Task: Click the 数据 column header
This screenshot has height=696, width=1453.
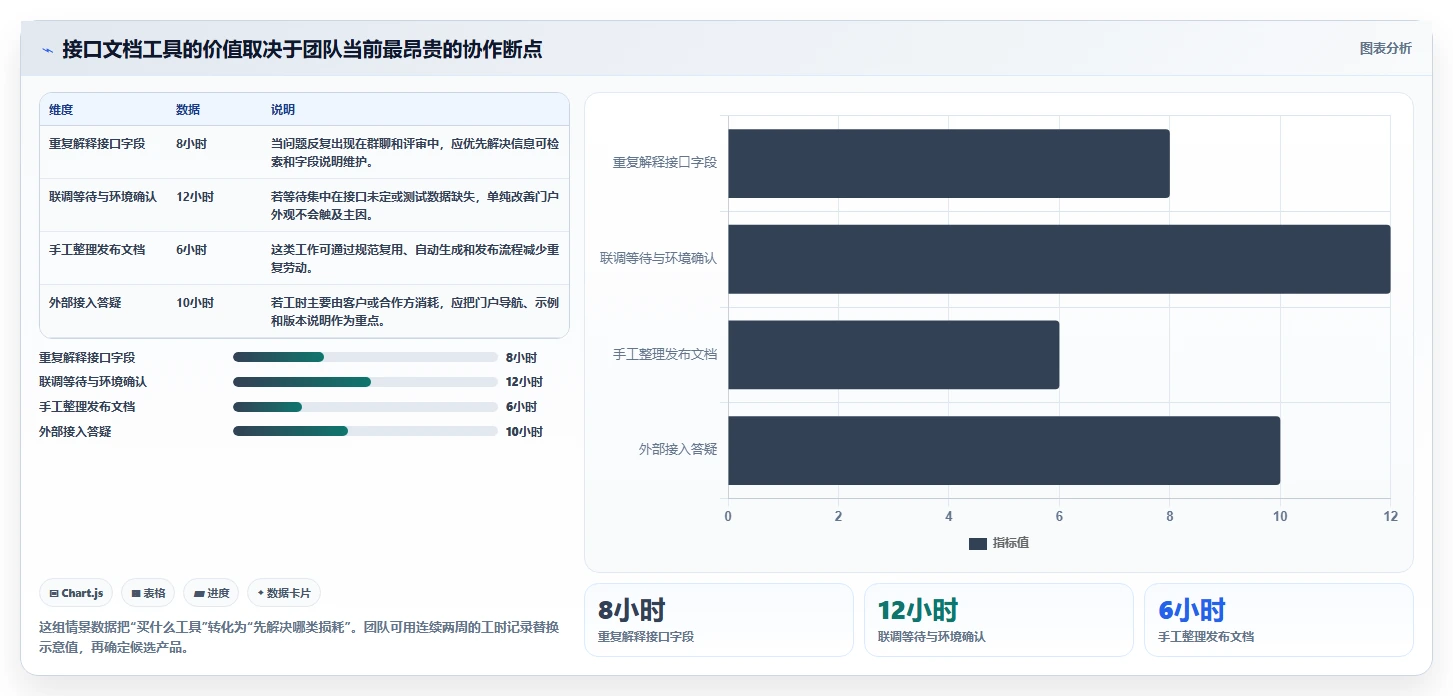Action: coord(188,110)
